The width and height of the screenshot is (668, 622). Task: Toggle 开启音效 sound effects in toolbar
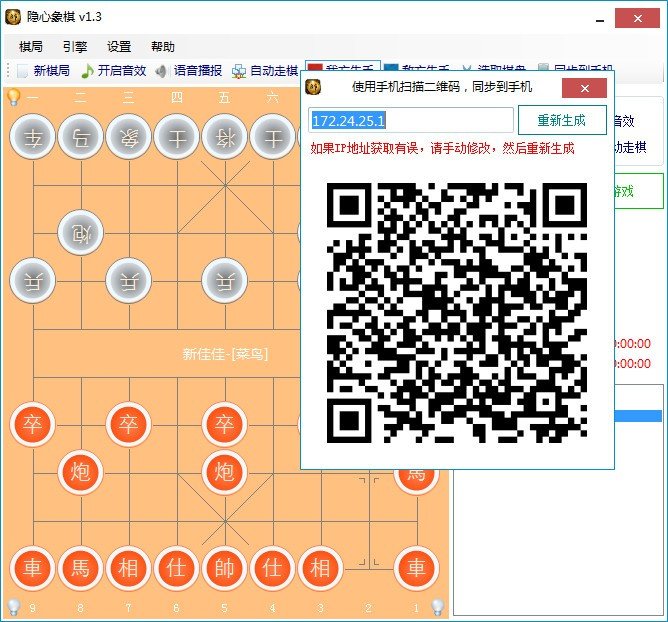tap(114, 71)
